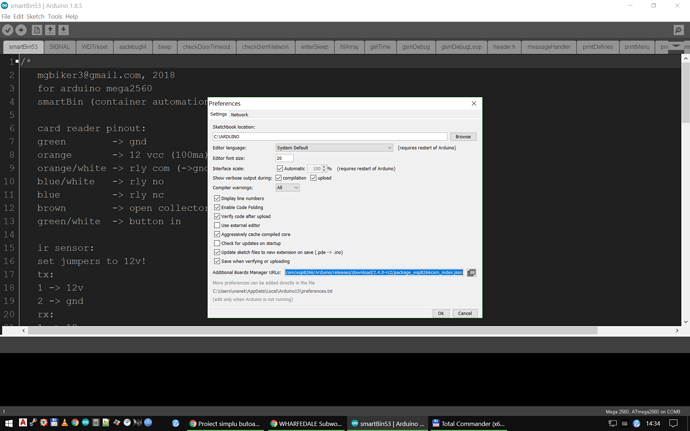Open the Windows Start button
690x431 pixels.
(x=9, y=423)
